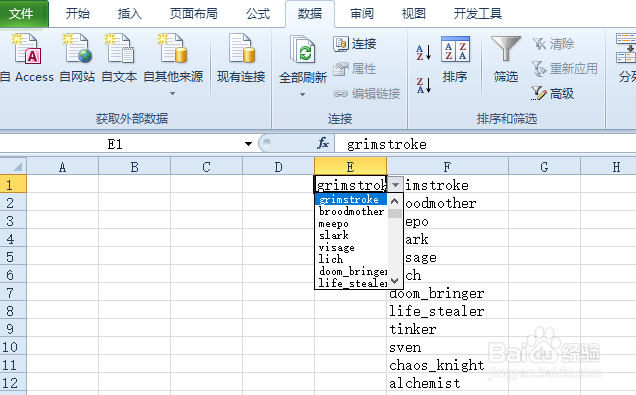The image size is (636, 395).
Task: Expand the Refresh All dropdown arrow
Action: [x=303, y=94]
